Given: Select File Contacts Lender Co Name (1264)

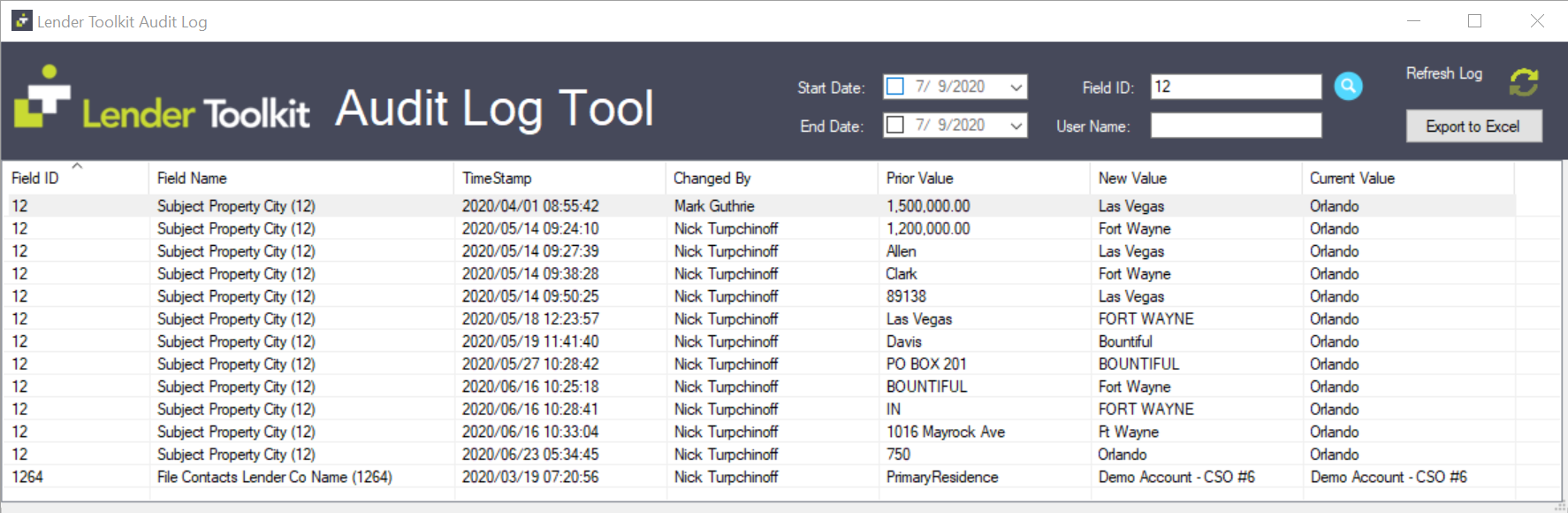Looking at the screenshot, I should pyautogui.click(x=275, y=477).
